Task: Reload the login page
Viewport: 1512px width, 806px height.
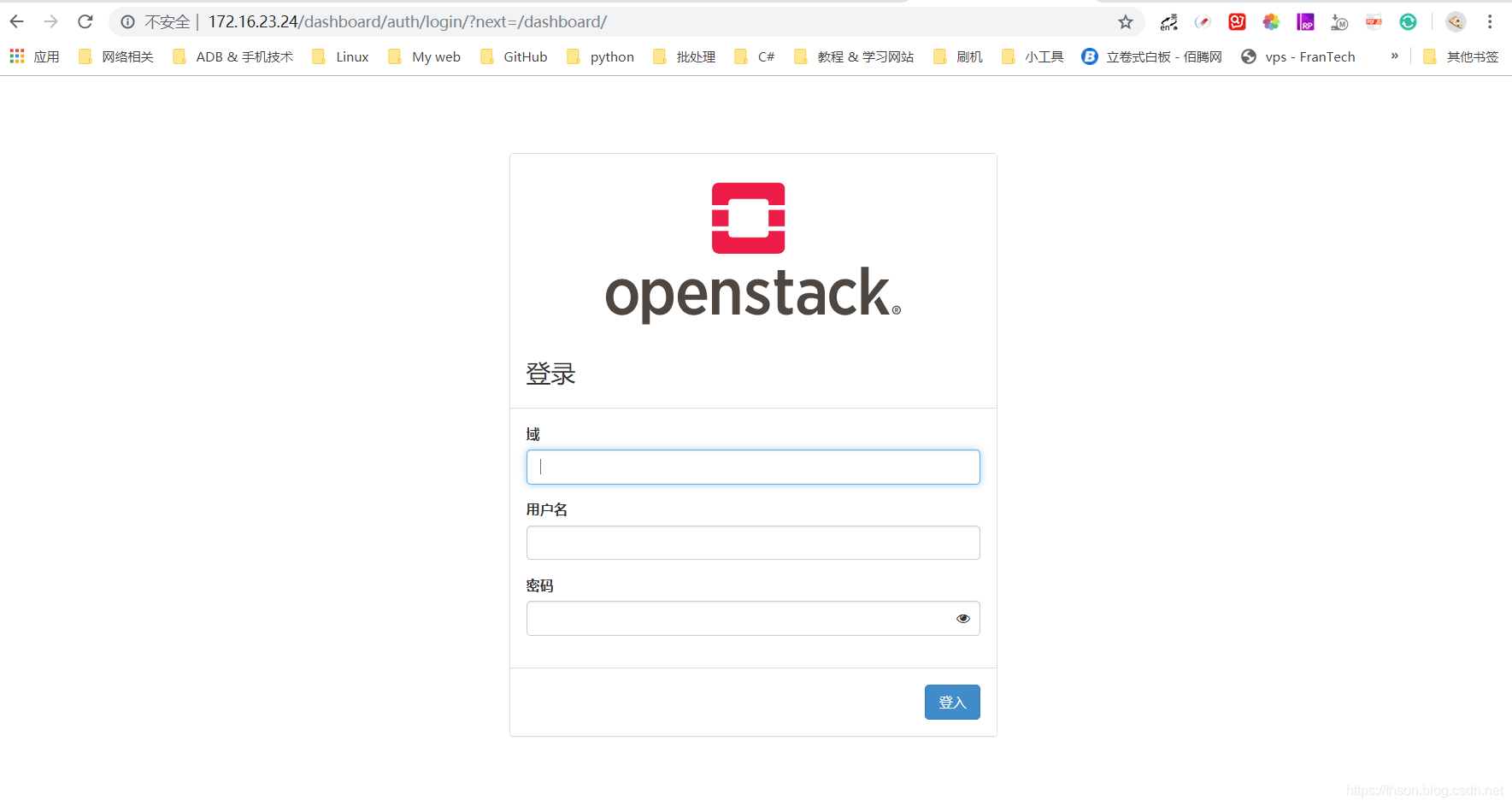Action: (x=85, y=22)
